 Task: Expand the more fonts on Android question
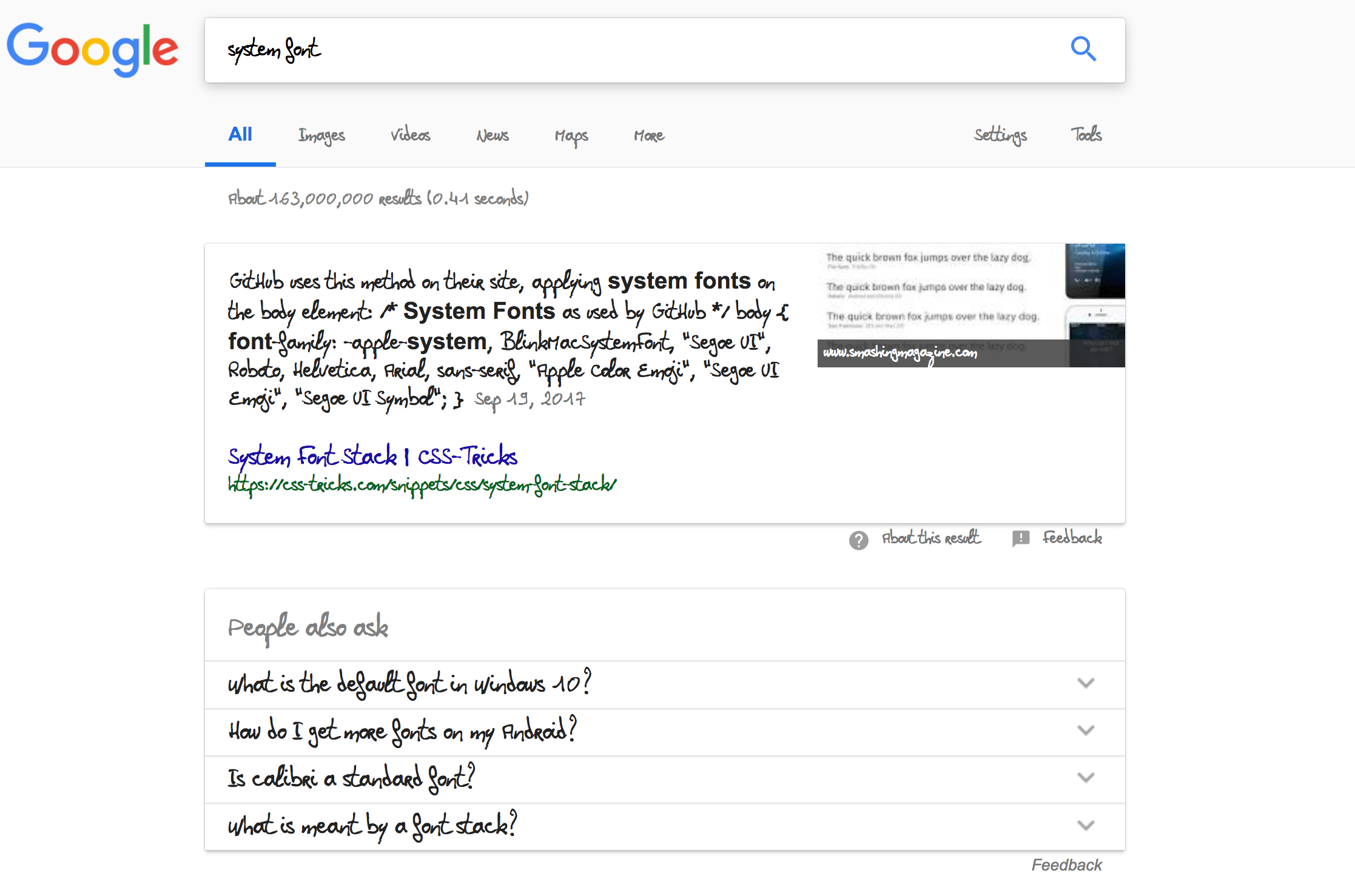665,732
